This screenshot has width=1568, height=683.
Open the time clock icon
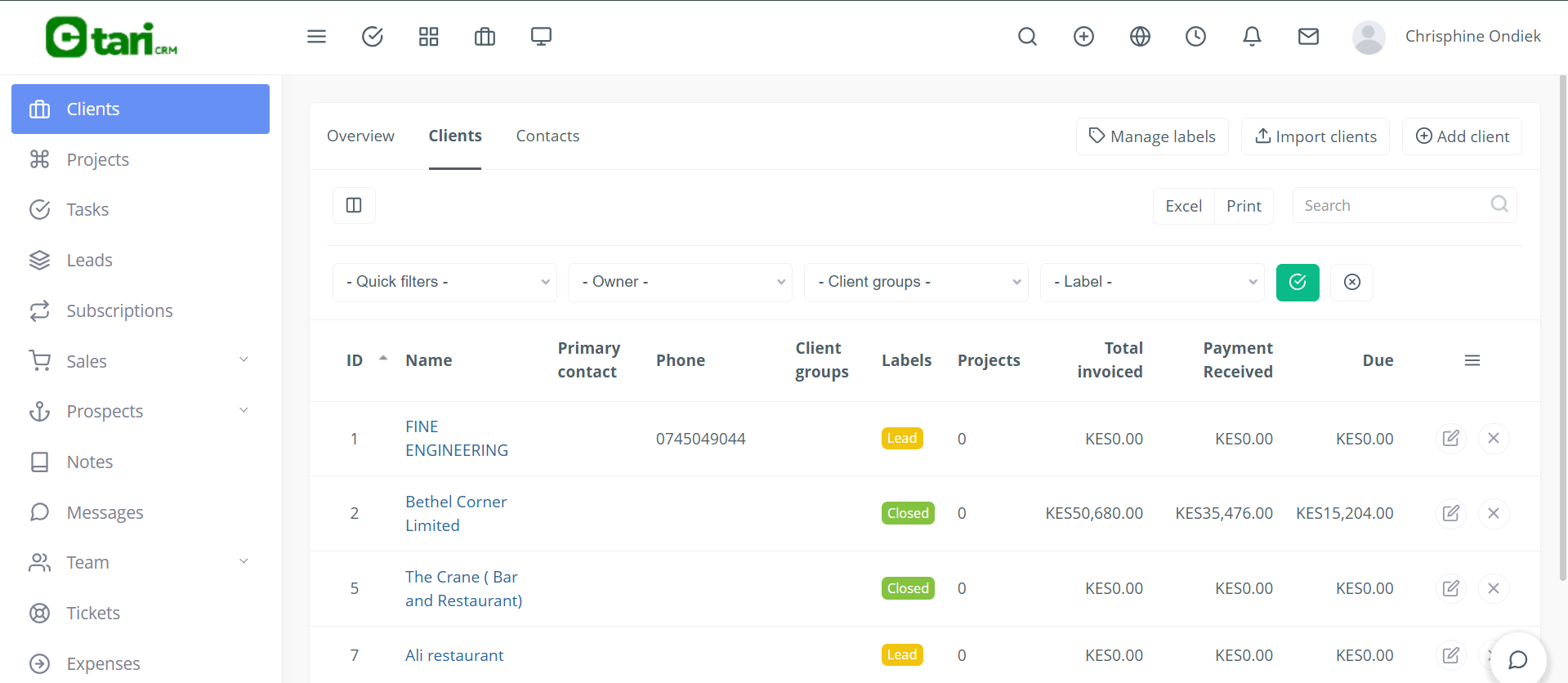tap(1195, 36)
